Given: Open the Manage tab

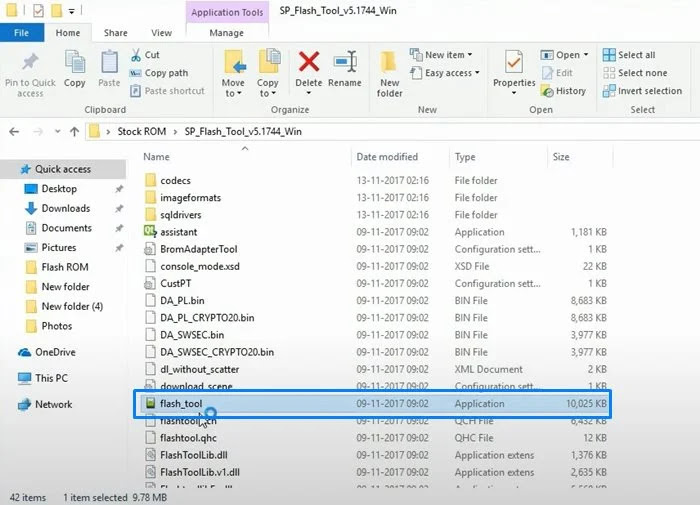Looking at the screenshot, I should click(x=226, y=33).
